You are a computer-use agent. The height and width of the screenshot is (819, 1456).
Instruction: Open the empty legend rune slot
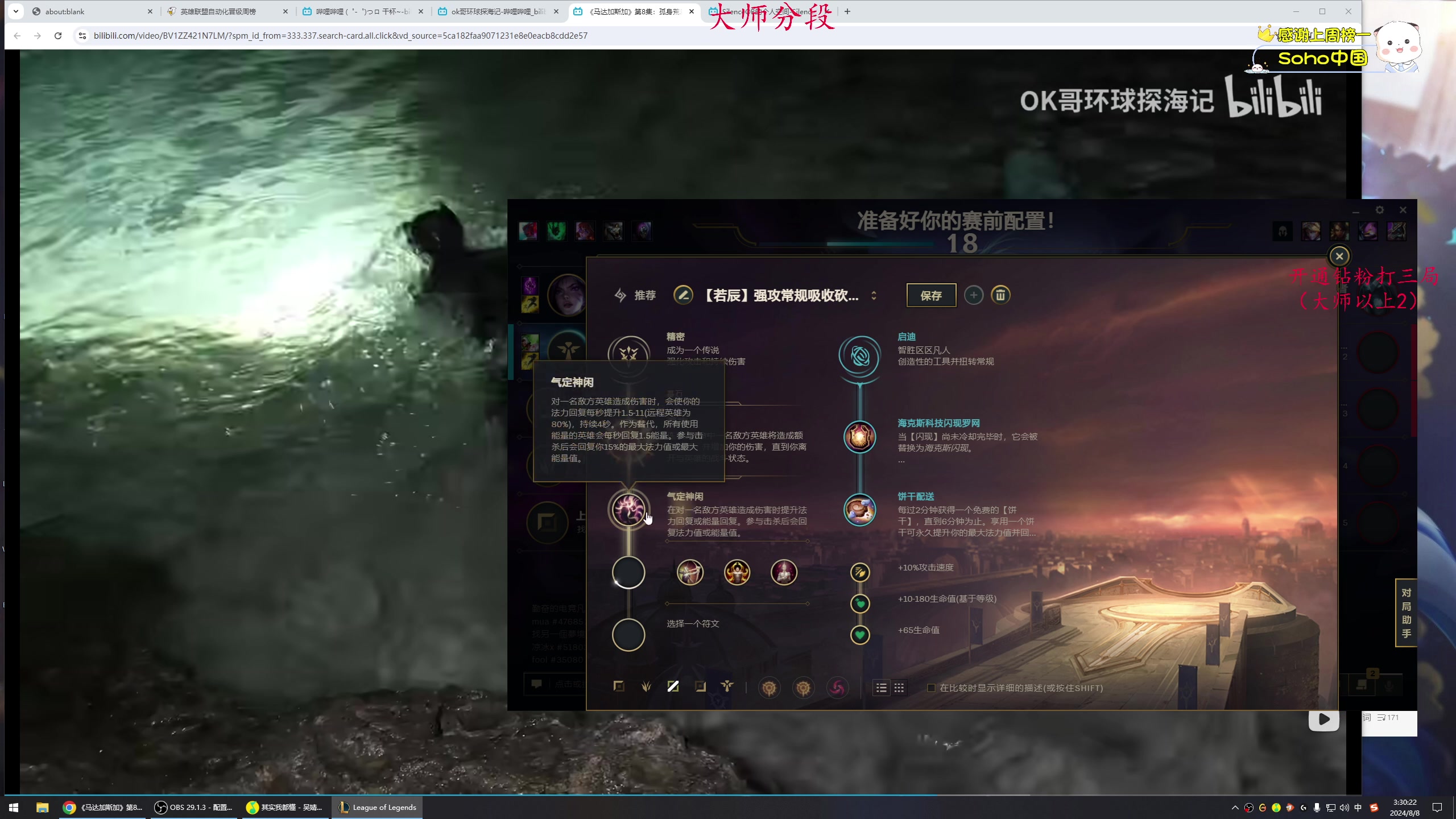click(628, 572)
